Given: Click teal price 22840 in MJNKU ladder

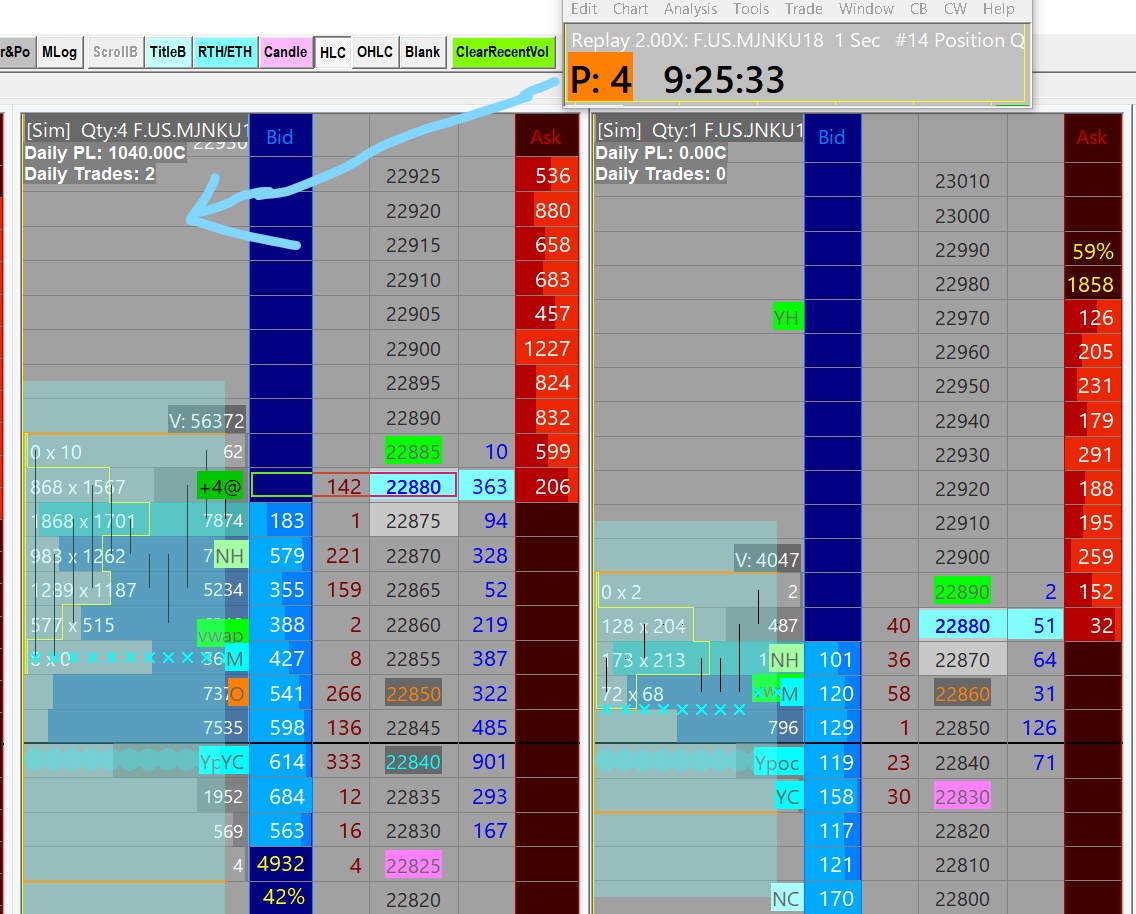Looking at the screenshot, I should coord(413,762).
